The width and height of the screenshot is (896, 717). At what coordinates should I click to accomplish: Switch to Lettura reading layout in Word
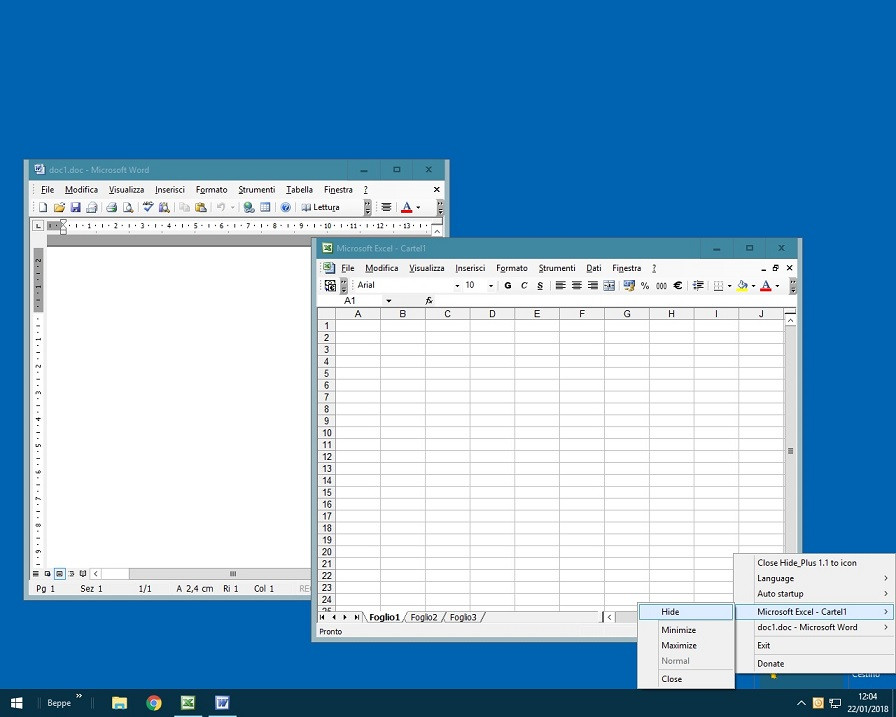(321, 207)
